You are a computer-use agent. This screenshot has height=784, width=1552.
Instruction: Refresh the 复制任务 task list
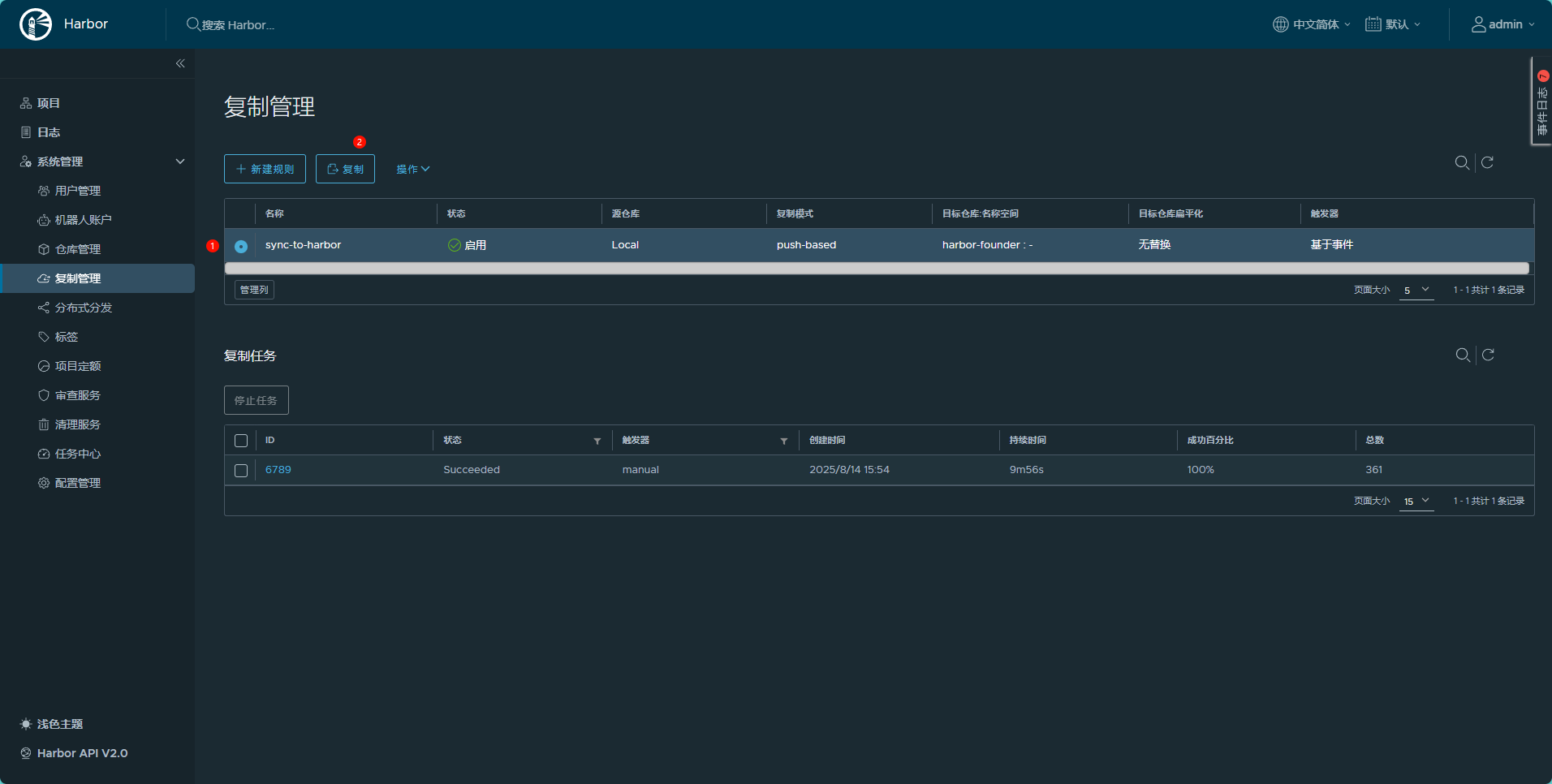[1488, 355]
